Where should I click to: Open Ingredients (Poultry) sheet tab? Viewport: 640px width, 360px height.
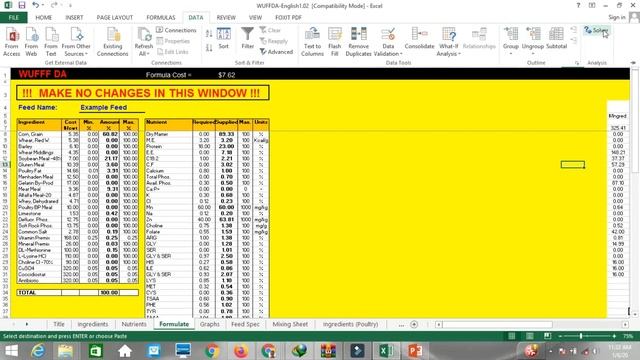click(350, 324)
